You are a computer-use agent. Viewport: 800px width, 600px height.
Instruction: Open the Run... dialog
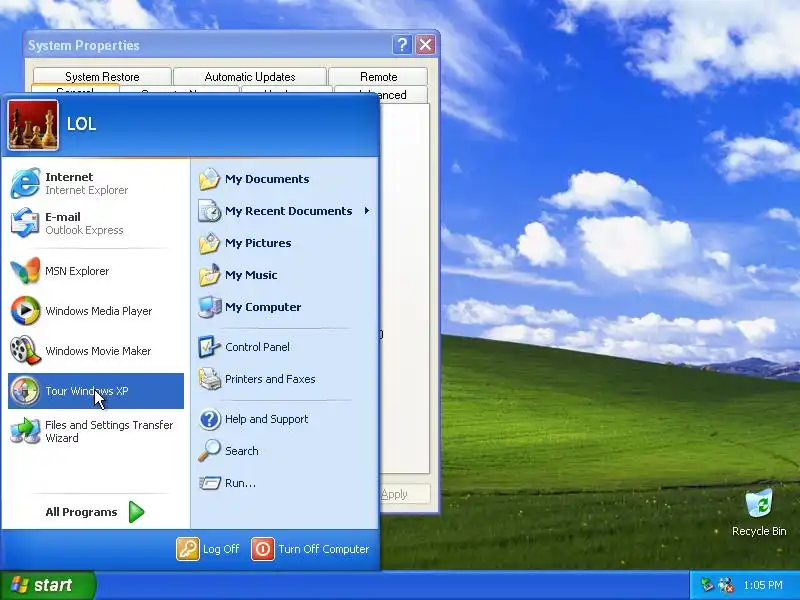286,483
